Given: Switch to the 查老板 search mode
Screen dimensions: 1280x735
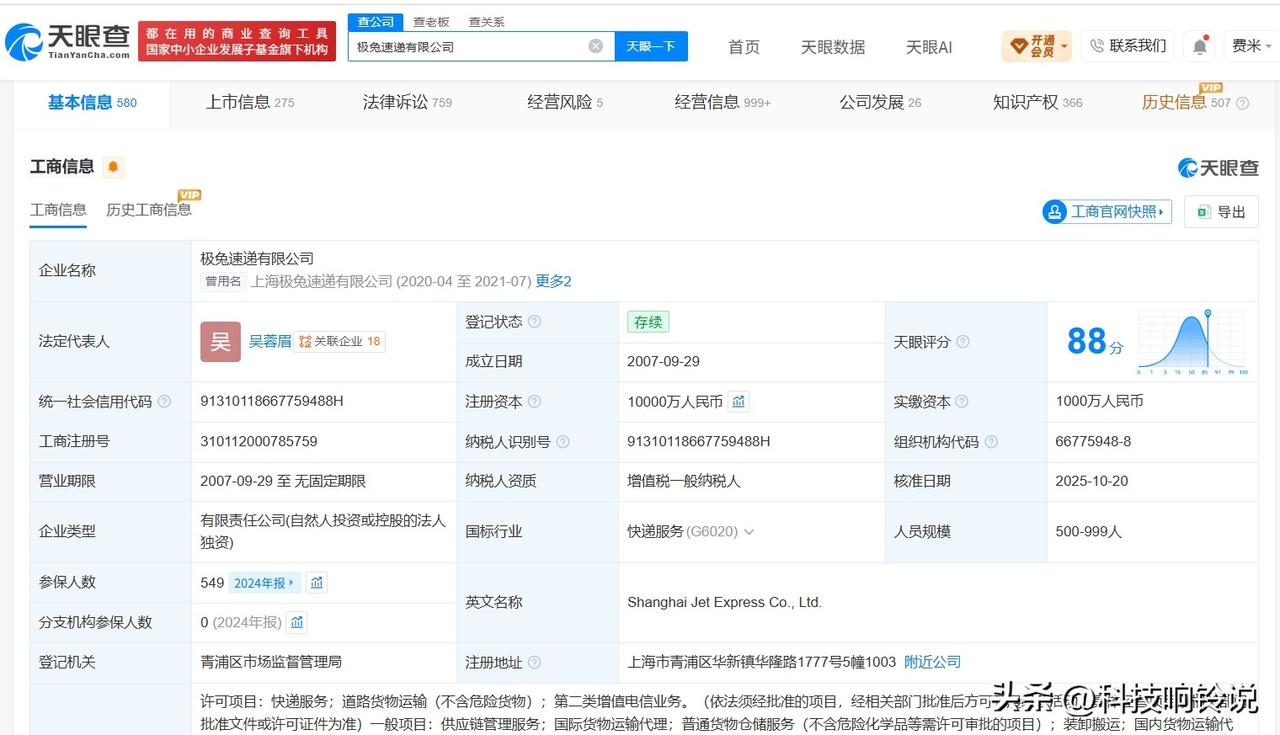Looking at the screenshot, I should pyautogui.click(x=431, y=22).
